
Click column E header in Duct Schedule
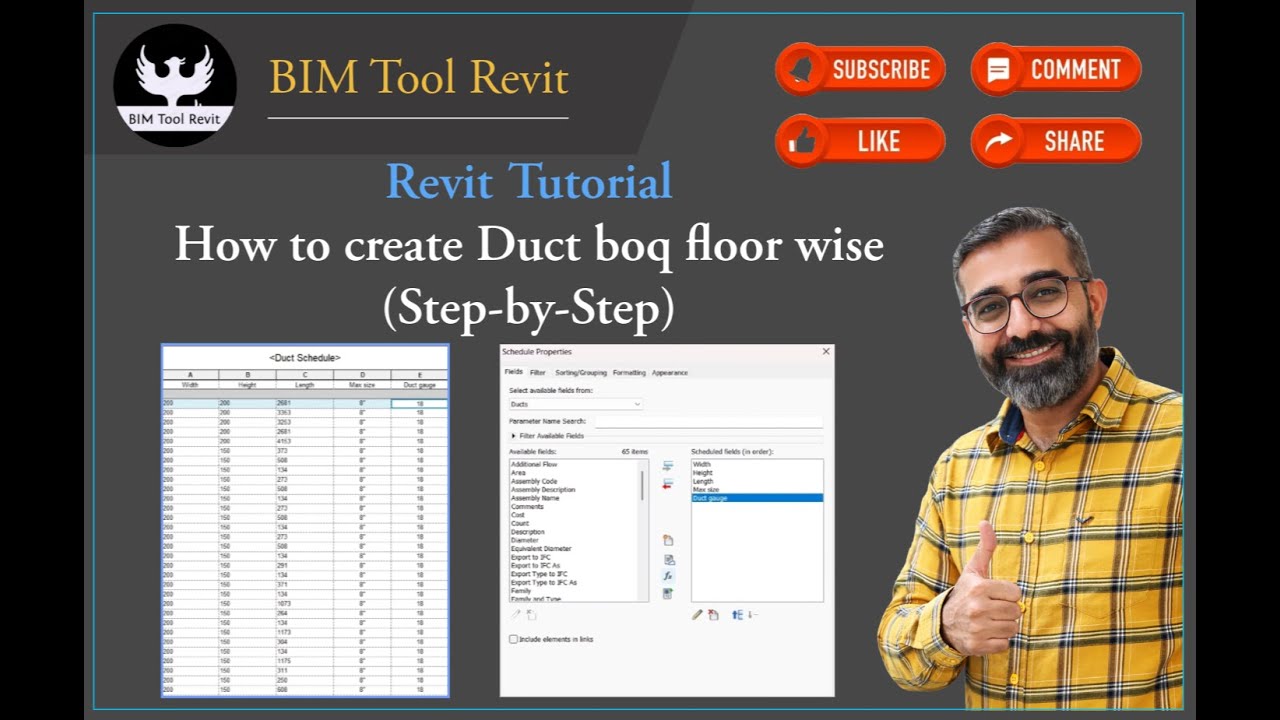point(420,375)
